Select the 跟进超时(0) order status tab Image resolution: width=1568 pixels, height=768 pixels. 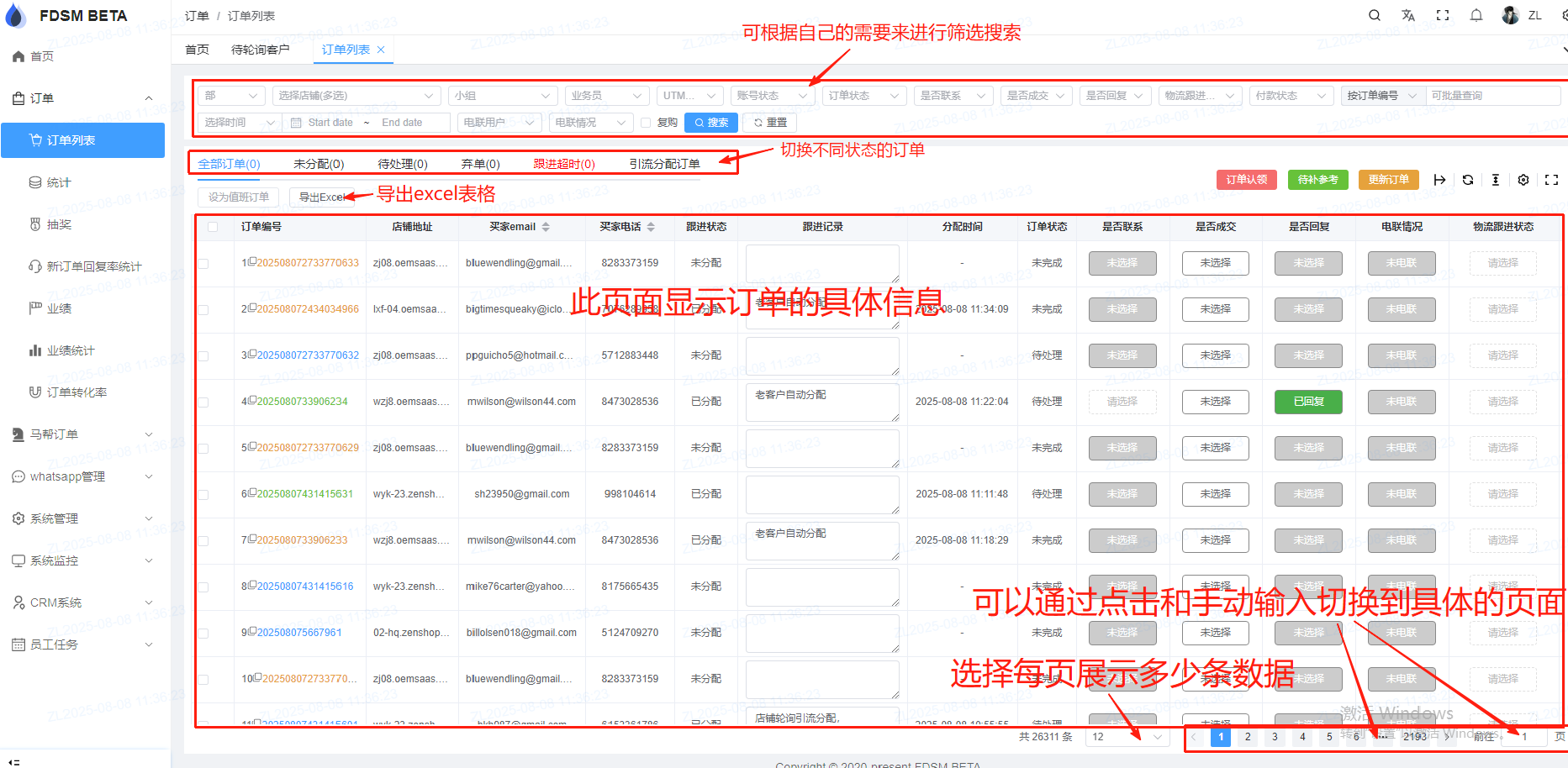564,164
